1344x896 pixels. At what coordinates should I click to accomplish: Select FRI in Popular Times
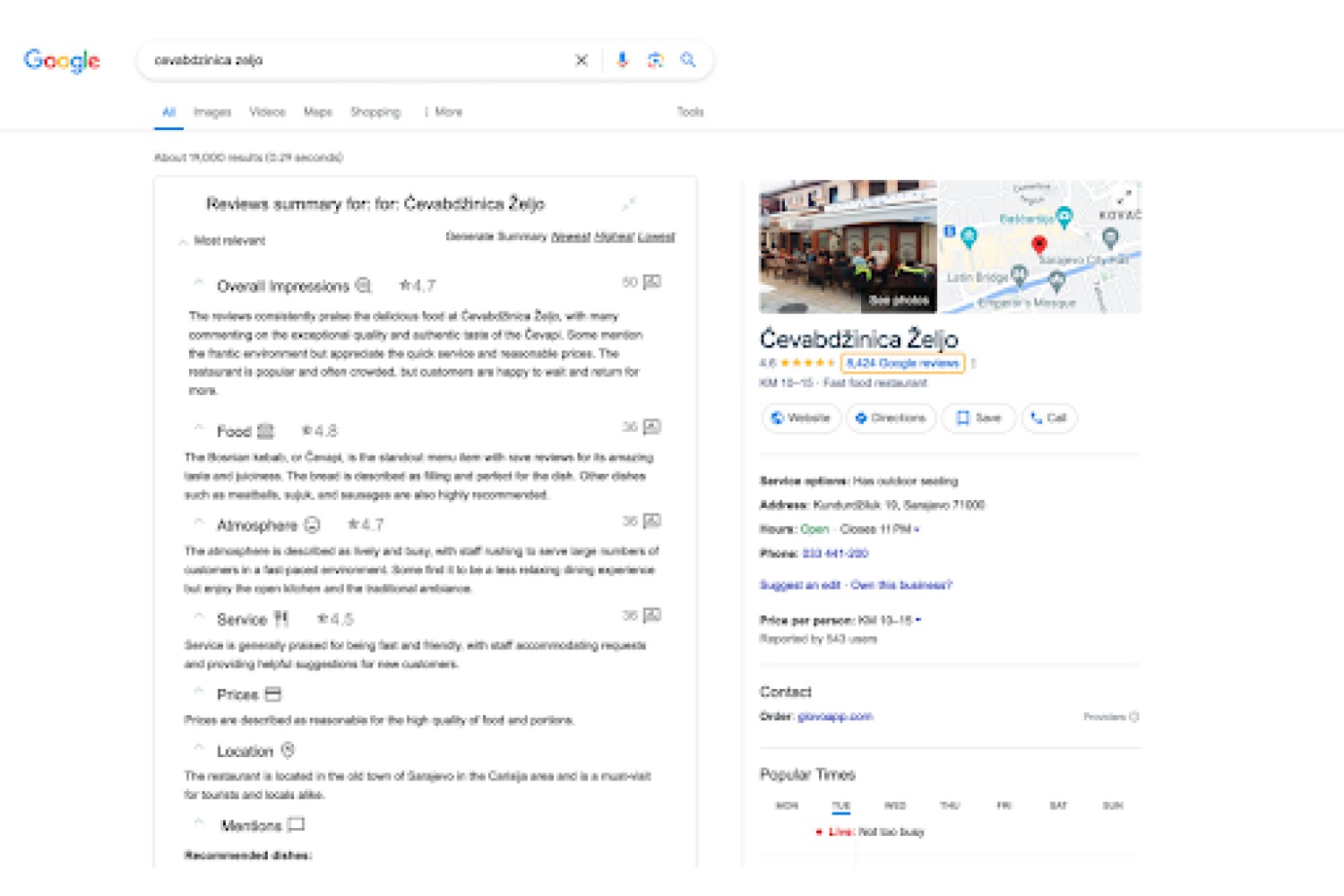1004,806
